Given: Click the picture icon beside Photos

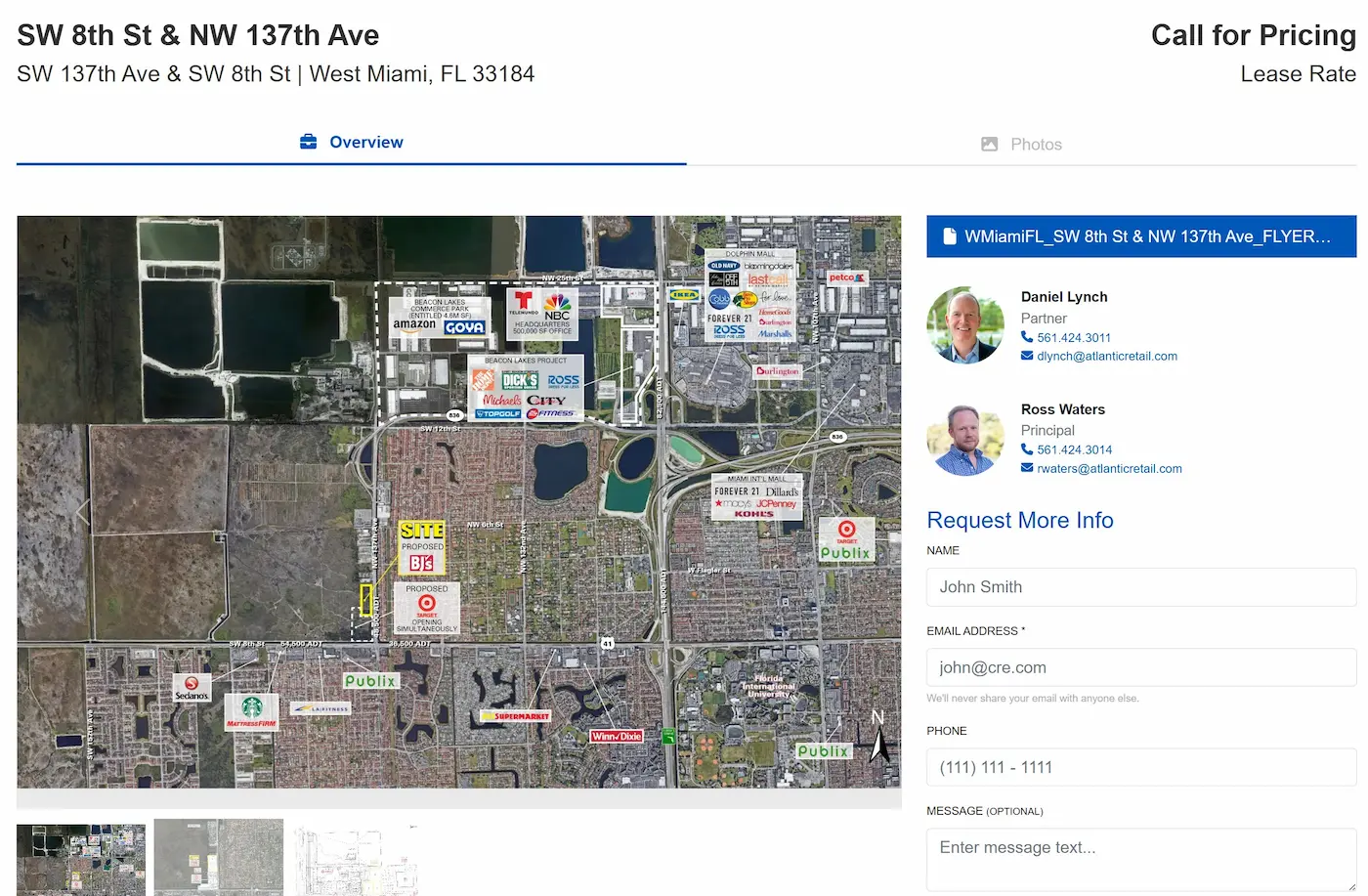Looking at the screenshot, I should (x=990, y=145).
